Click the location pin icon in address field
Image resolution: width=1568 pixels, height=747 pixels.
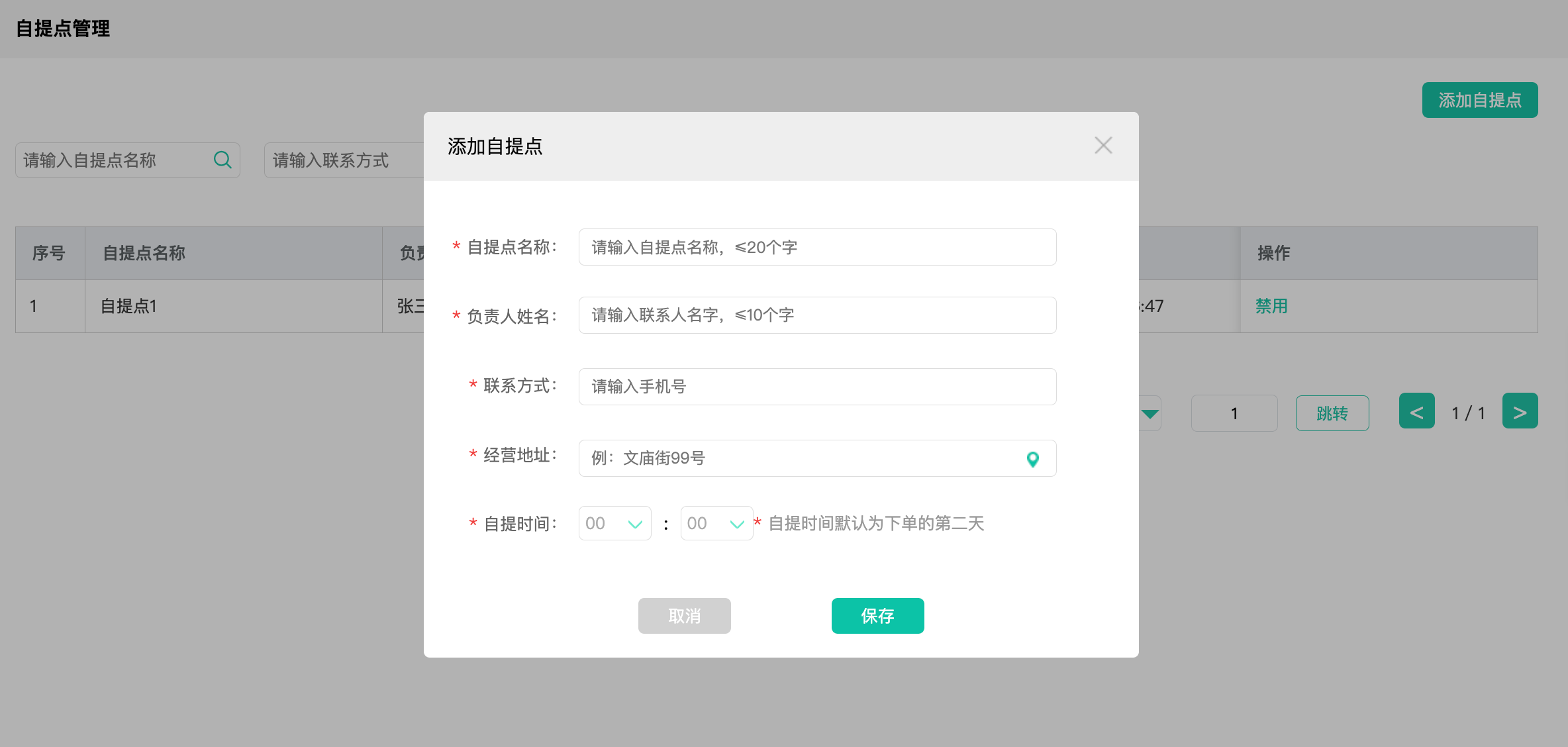(x=1032, y=459)
